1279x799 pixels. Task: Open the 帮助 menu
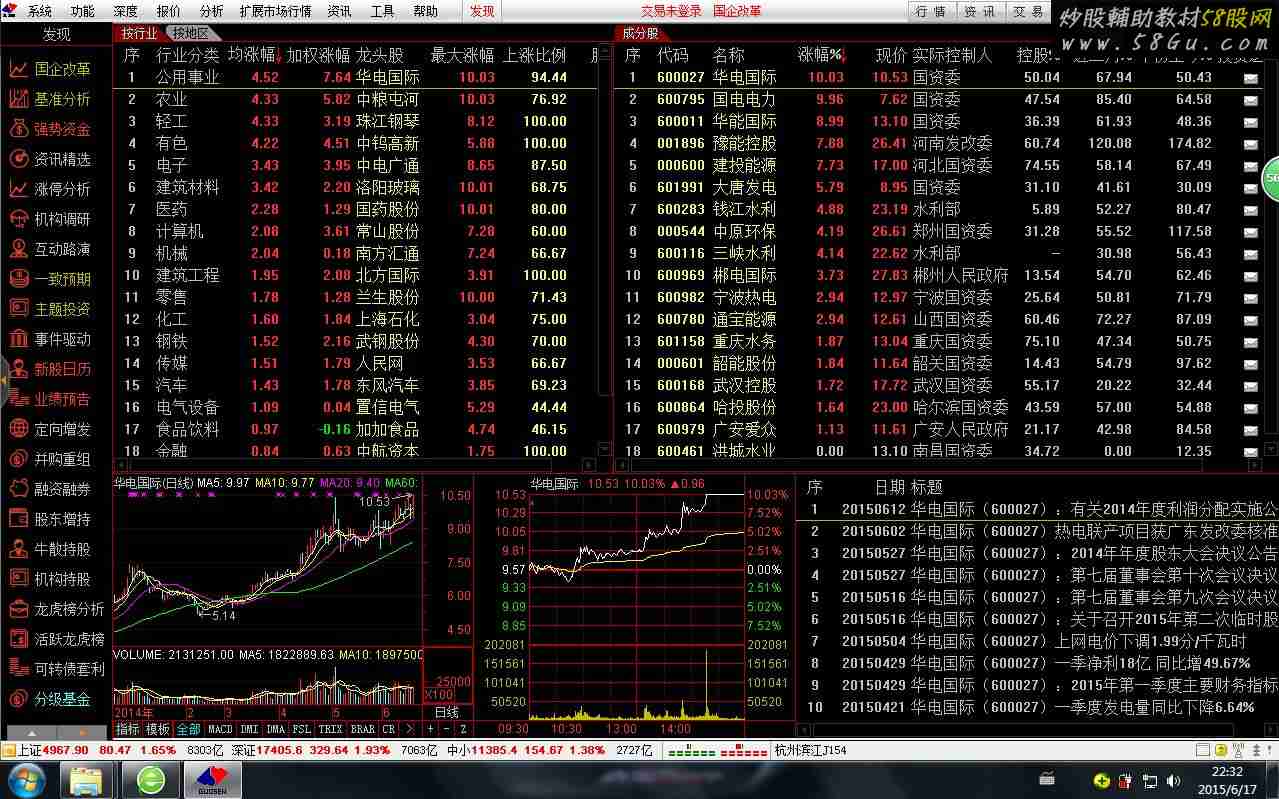click(425, 11)
